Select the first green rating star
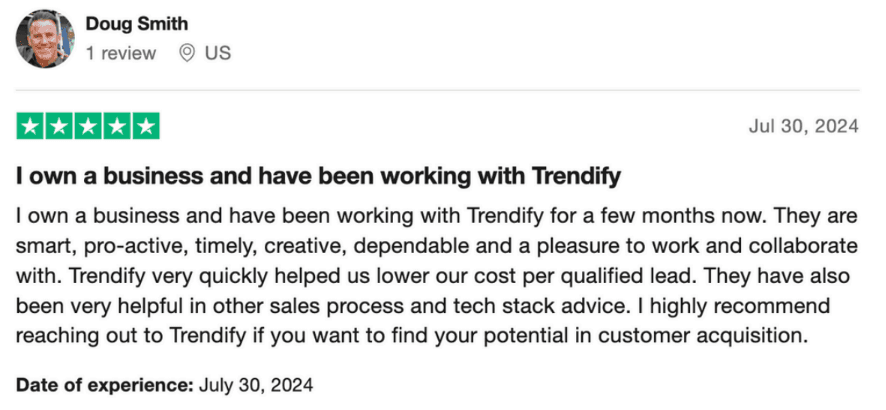 tap(30, 126)
